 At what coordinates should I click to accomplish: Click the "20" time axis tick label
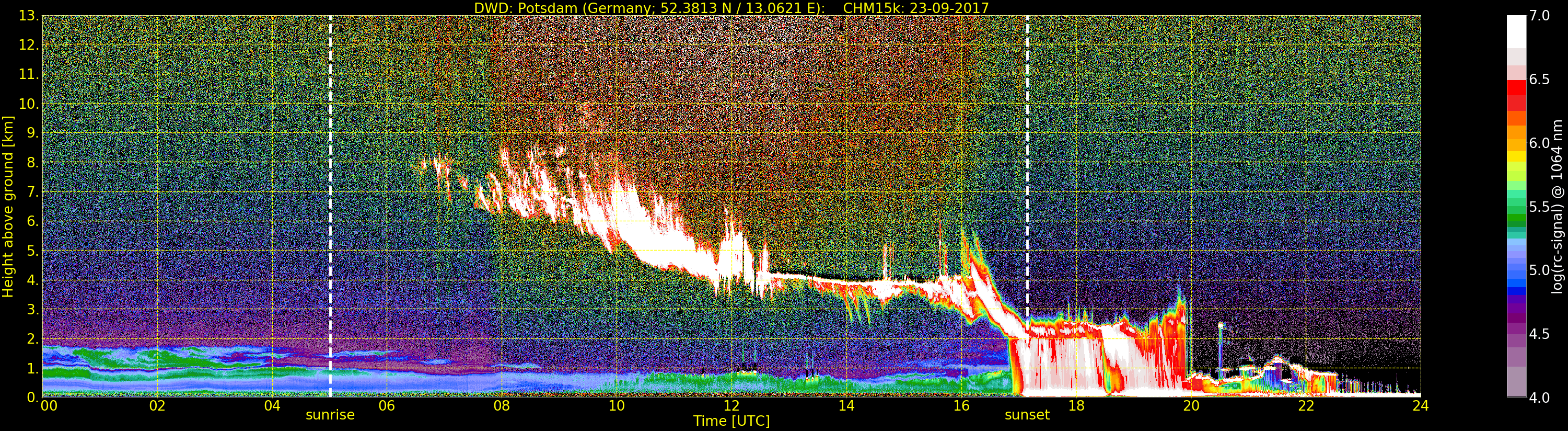(x=1191, y=406)
